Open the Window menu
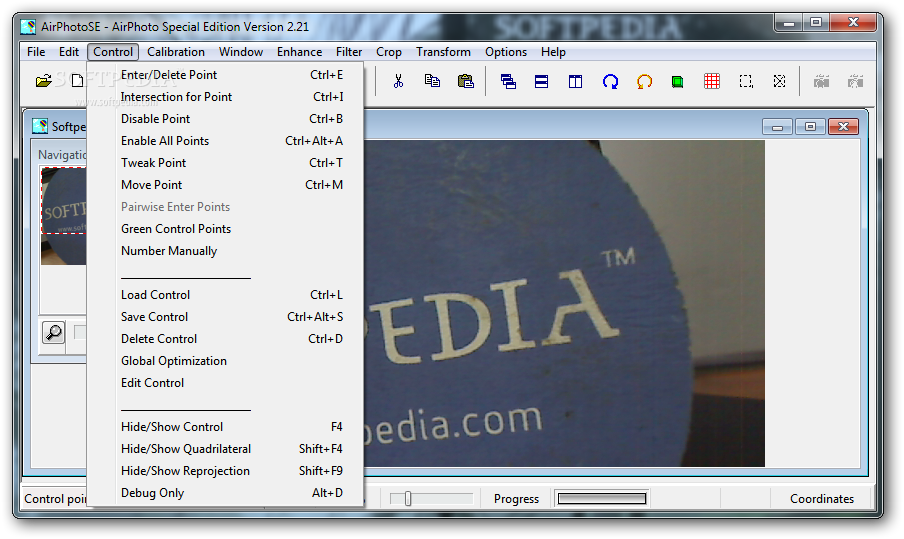904x539 pixels. point(241,52)
